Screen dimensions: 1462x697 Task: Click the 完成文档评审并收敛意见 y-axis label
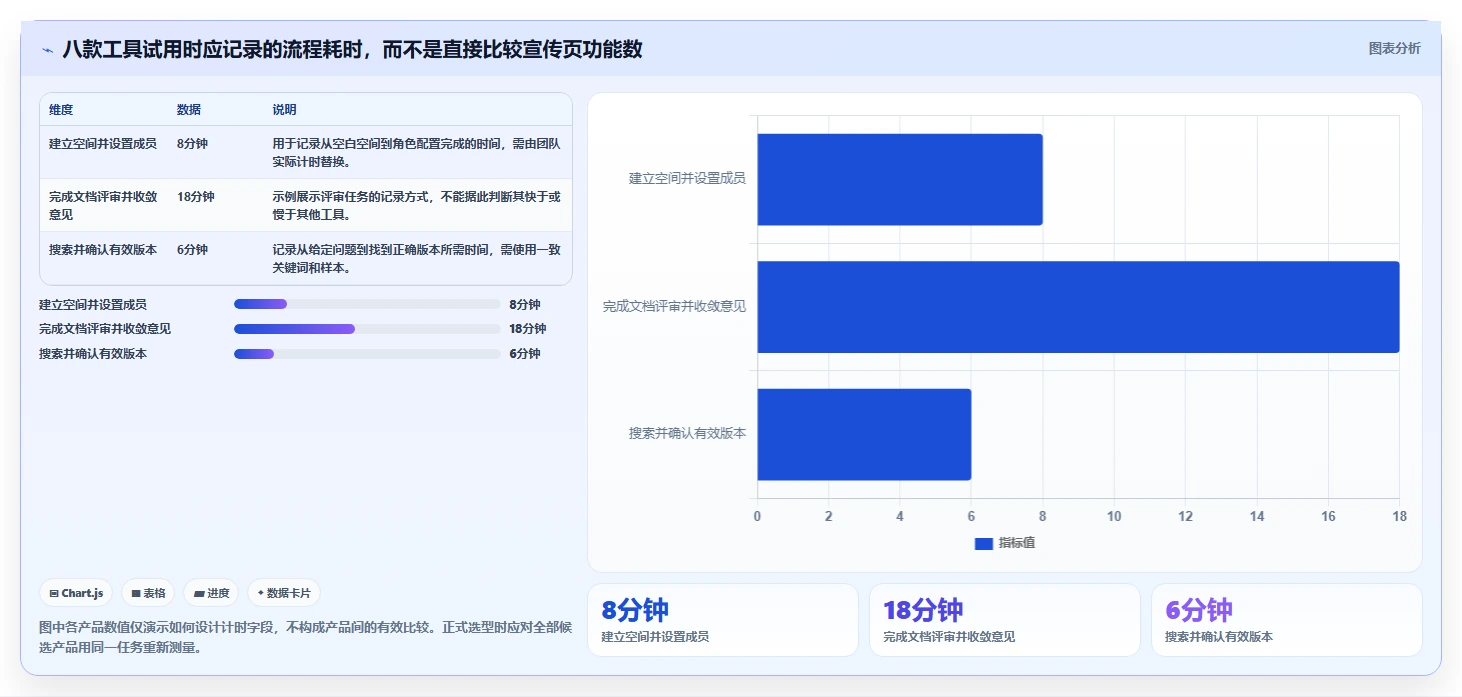pos(674,307)
